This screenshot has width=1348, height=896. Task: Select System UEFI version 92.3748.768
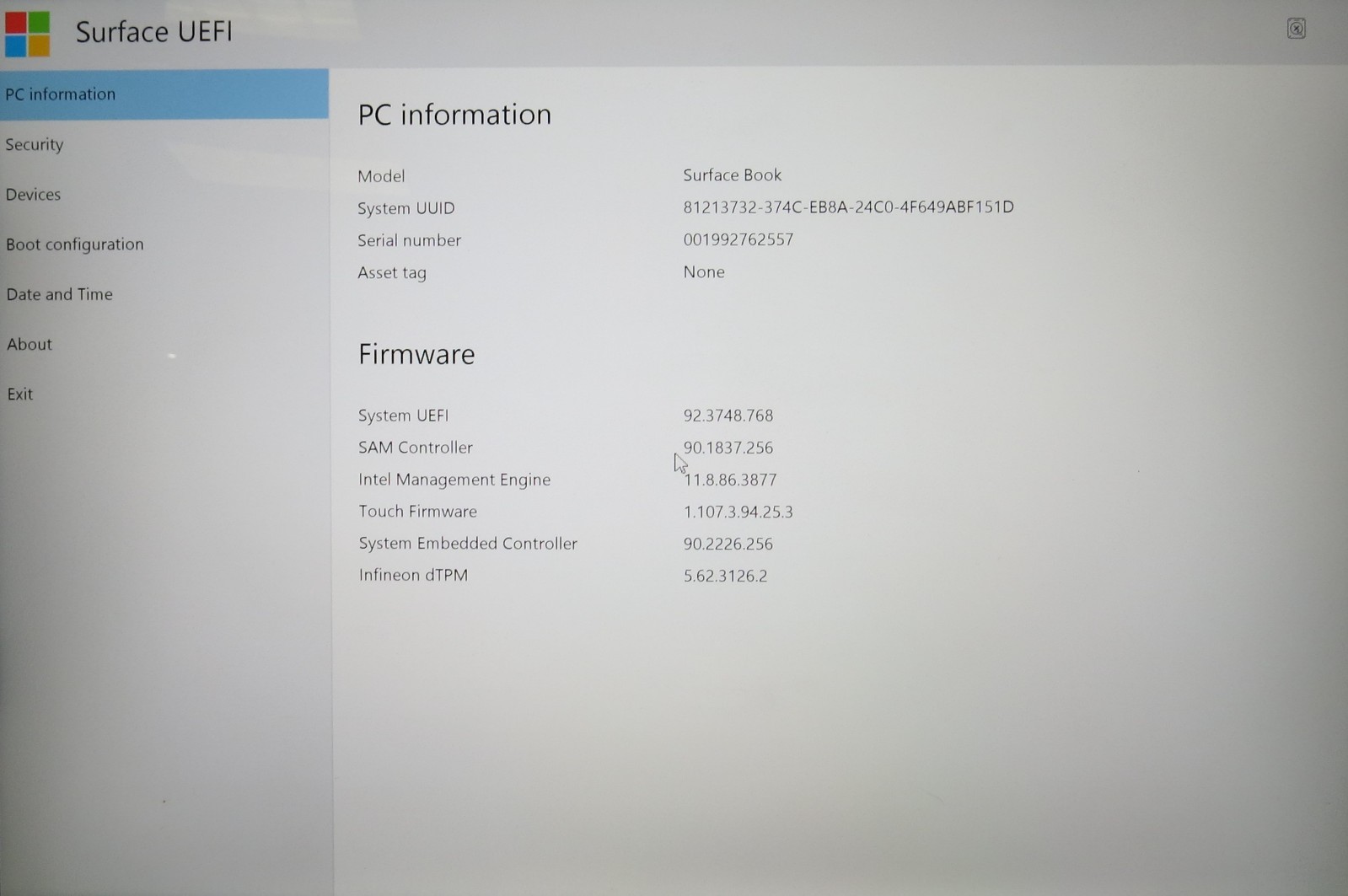(728, 416)
